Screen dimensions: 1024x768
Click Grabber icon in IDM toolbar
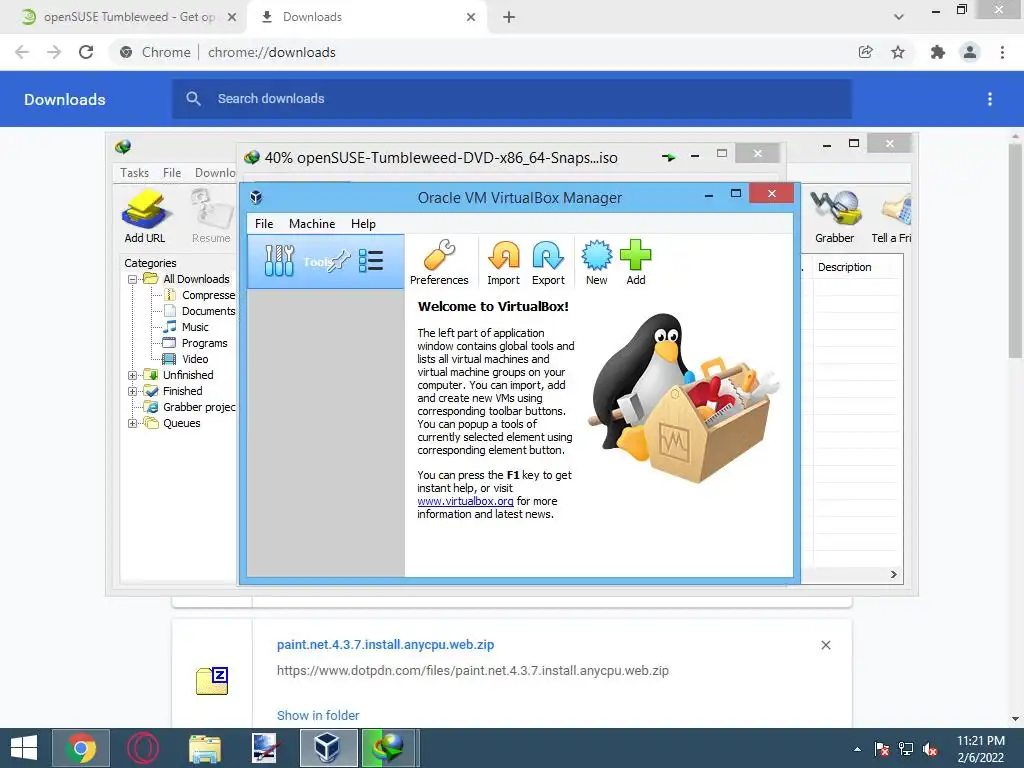tap(835, 216)
